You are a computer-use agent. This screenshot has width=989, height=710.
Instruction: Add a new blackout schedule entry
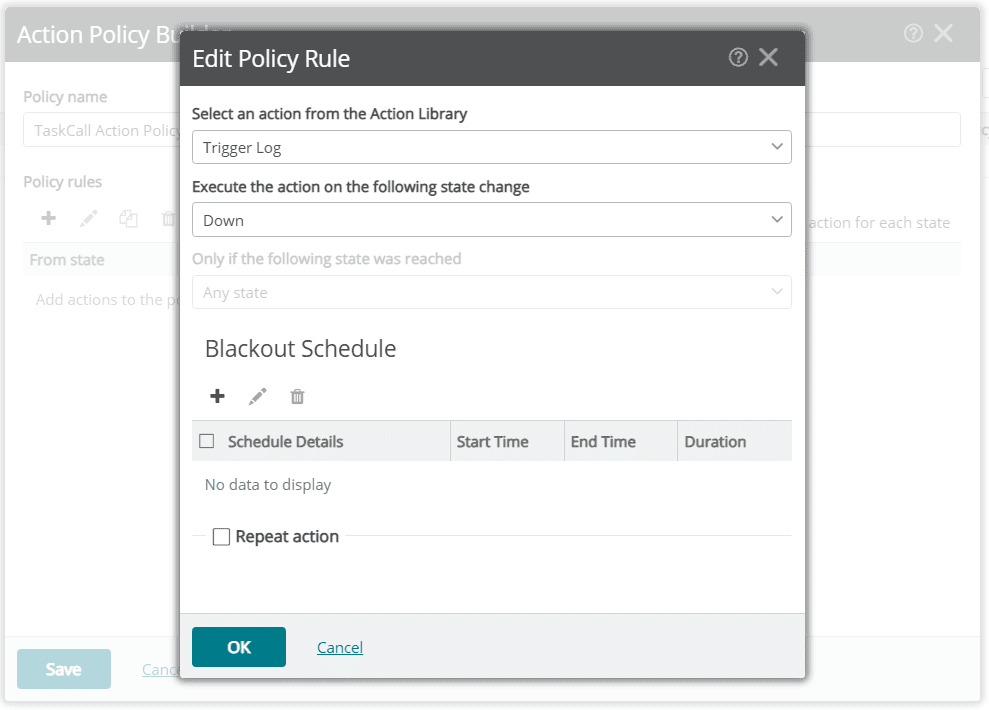[217, 396]
